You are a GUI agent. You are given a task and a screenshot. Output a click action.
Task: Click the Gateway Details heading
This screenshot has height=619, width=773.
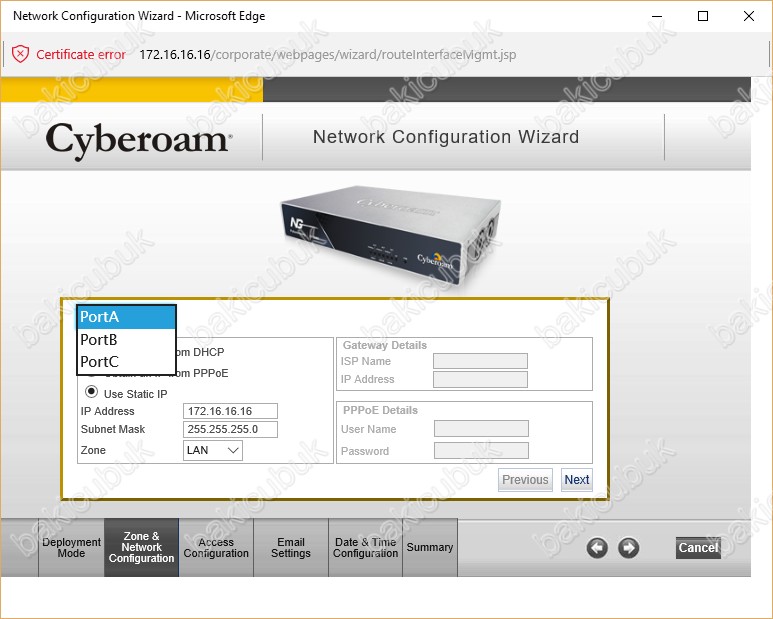point(385,345)
